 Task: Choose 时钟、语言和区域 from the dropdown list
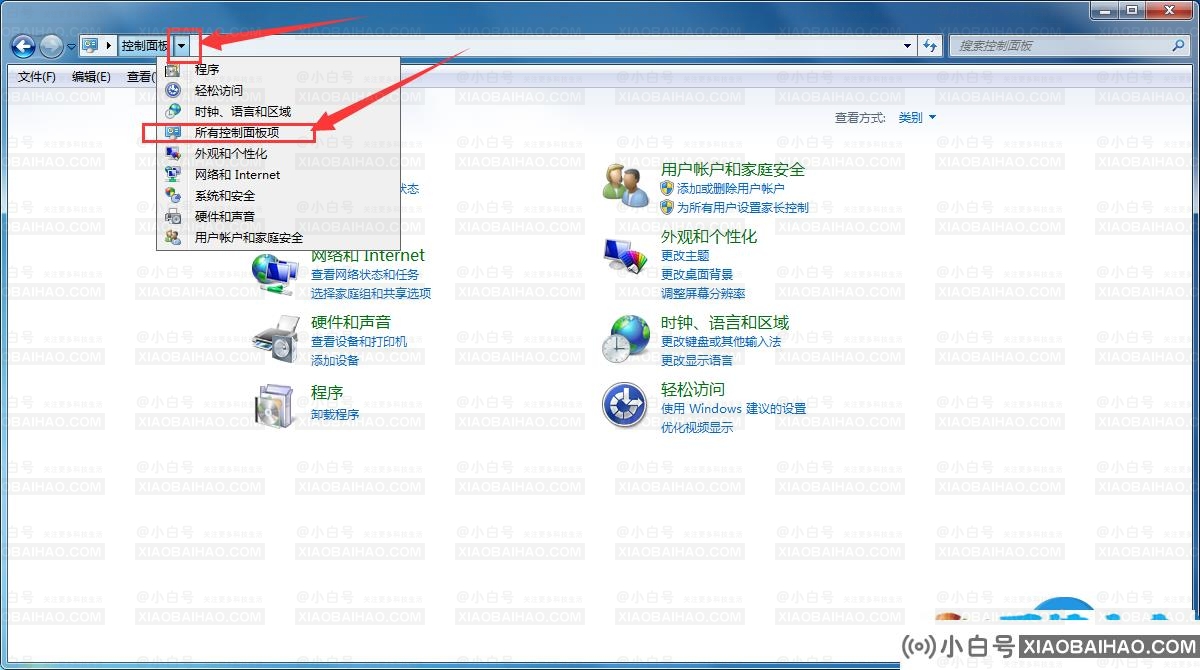point(279,111)
